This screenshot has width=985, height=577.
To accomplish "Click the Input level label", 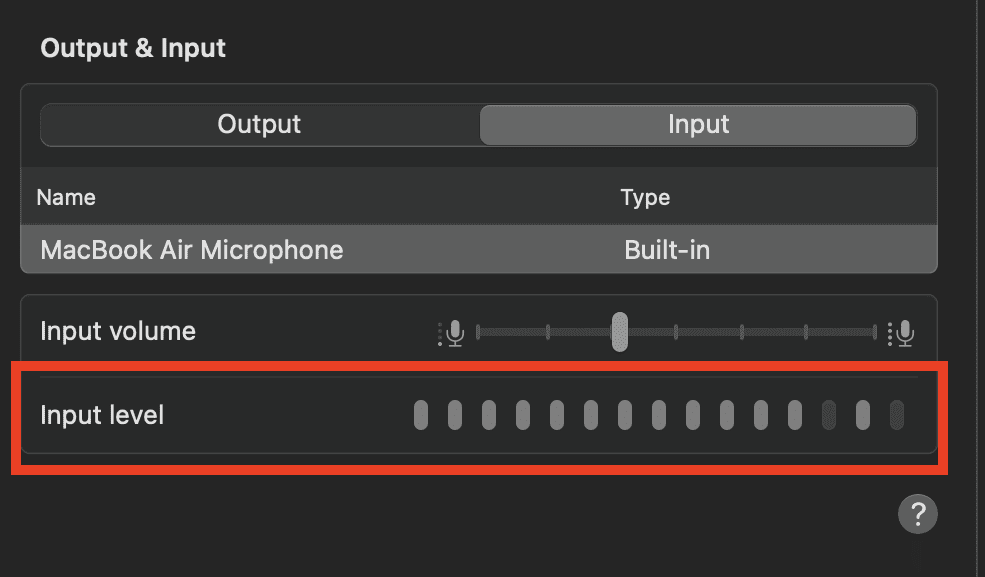I will (x=102, y=414).
